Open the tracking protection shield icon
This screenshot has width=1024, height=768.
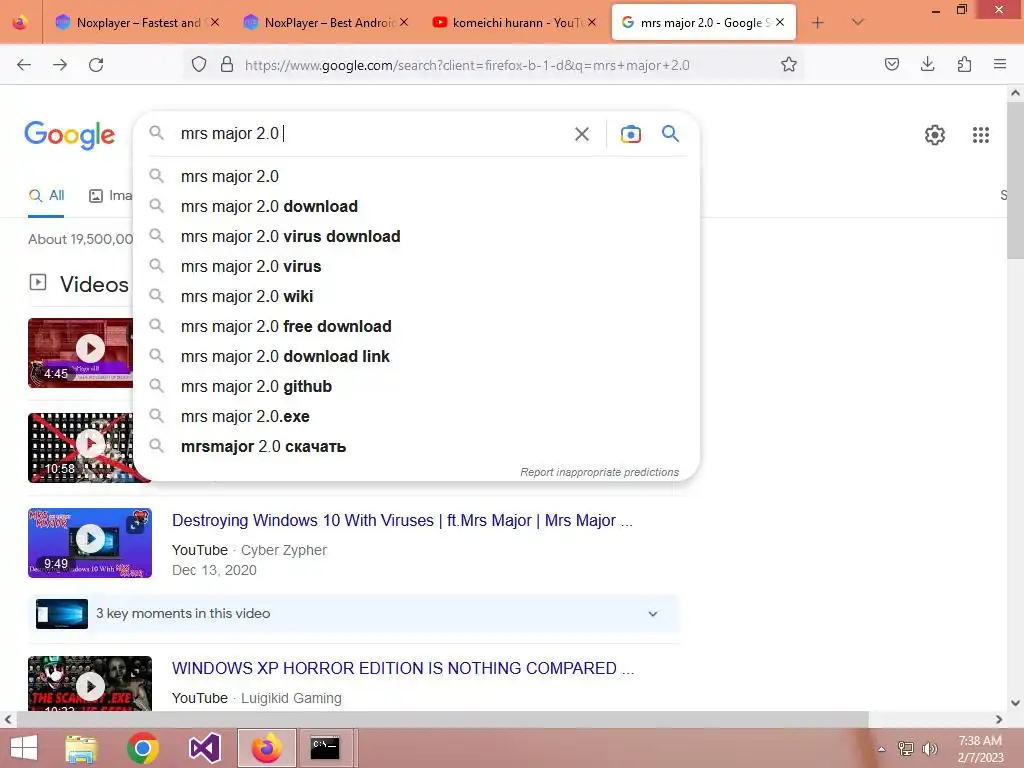click(199, 65)
